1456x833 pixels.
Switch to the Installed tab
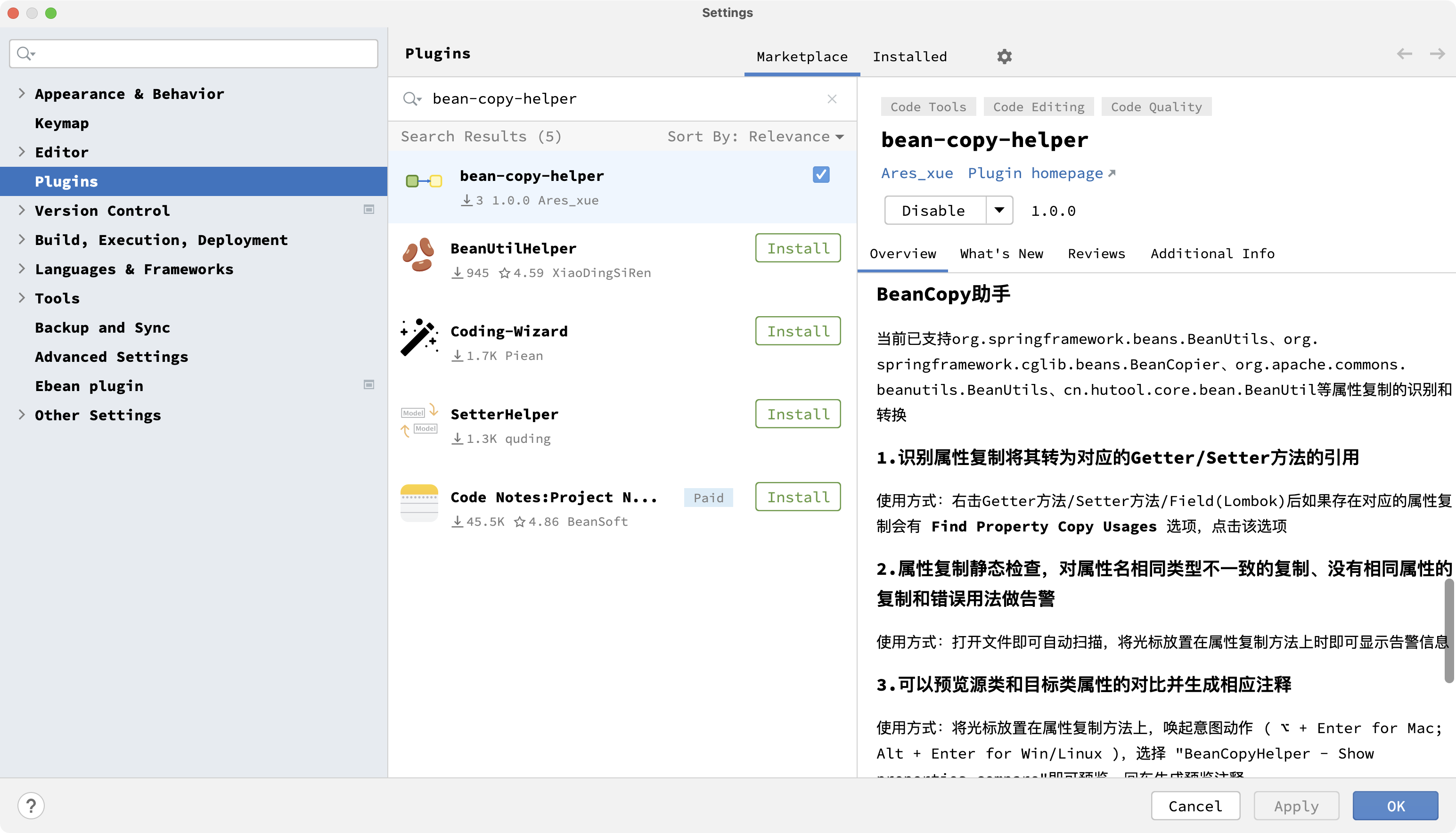point(909,57)
